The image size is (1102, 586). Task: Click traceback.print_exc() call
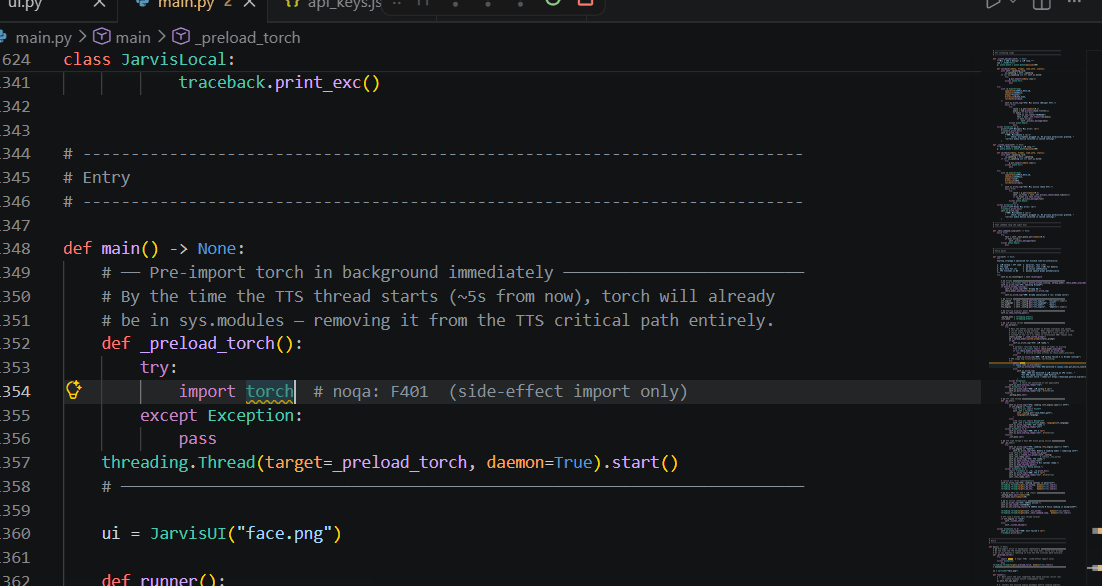(279, 83)
